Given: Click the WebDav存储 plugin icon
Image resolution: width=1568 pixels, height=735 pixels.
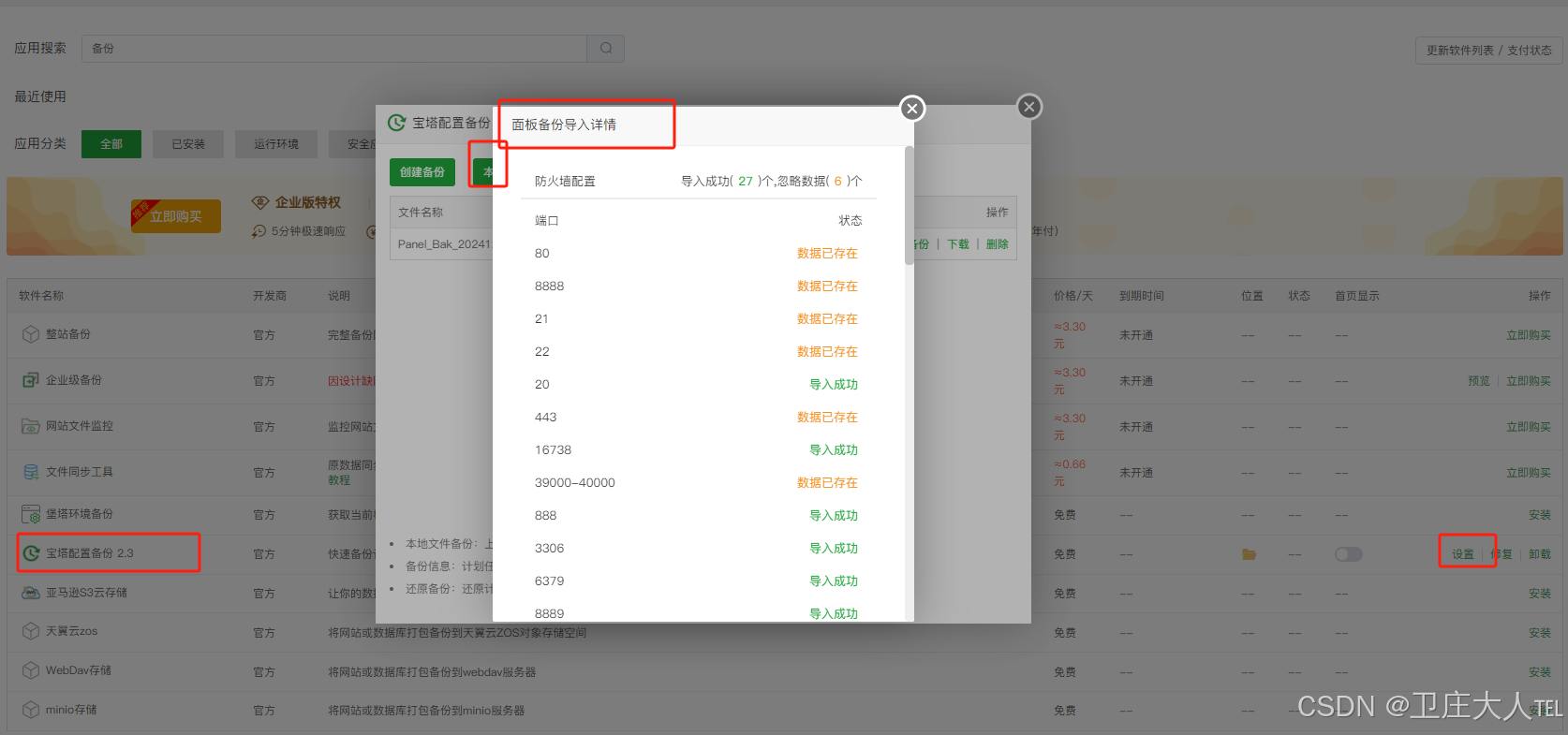Looking at the screenshot, I should (31, 670).
